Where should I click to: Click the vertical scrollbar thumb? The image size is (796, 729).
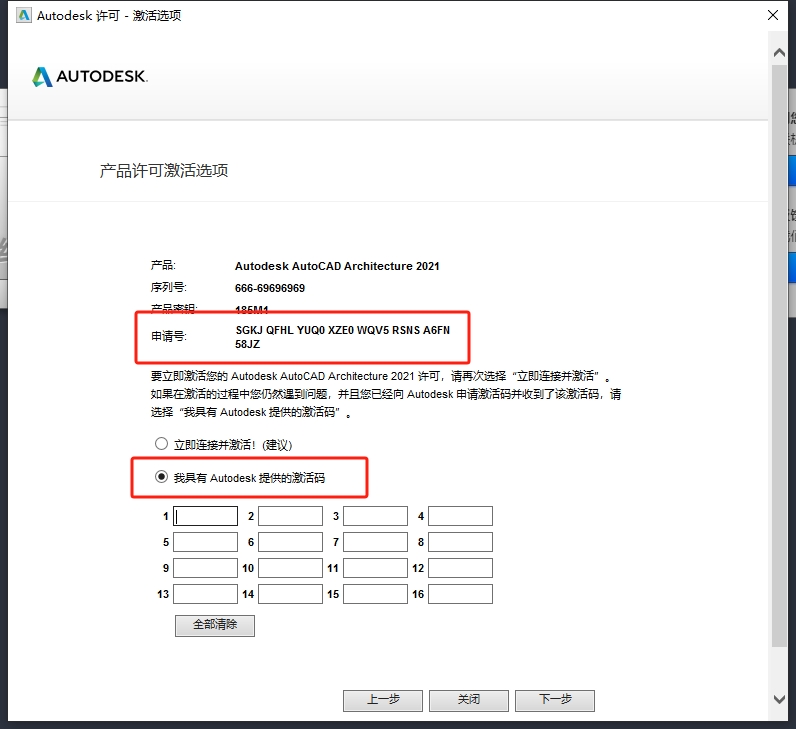779,355
